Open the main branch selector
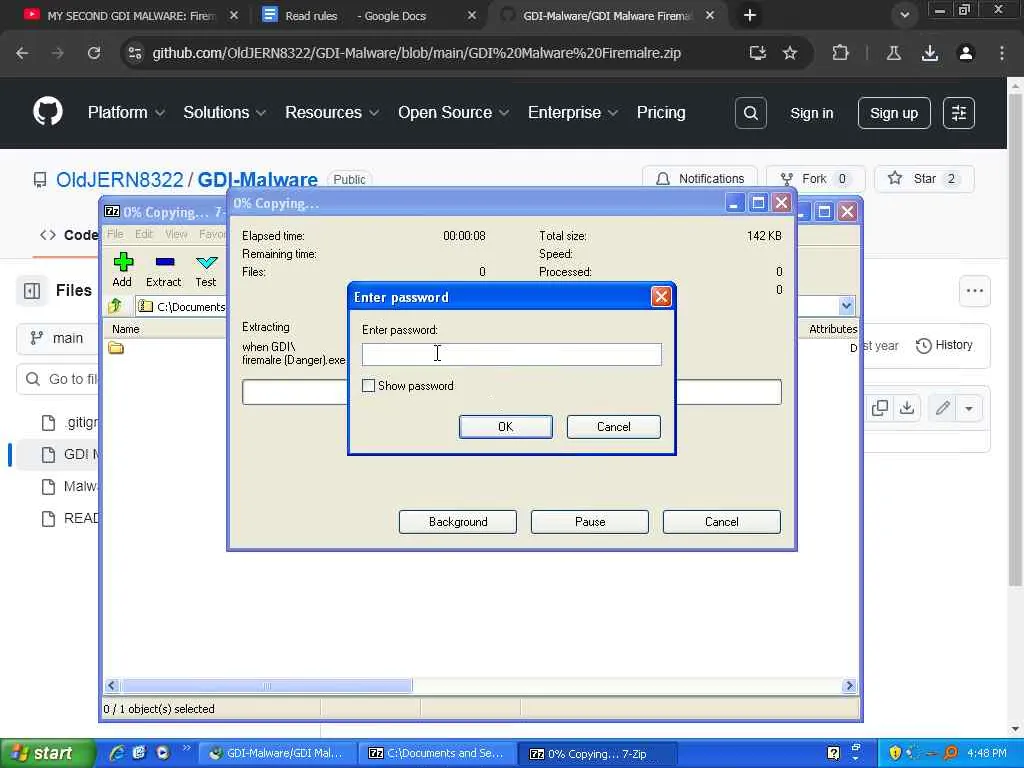The image size is (1024, 768). click(x=57, y=338)
